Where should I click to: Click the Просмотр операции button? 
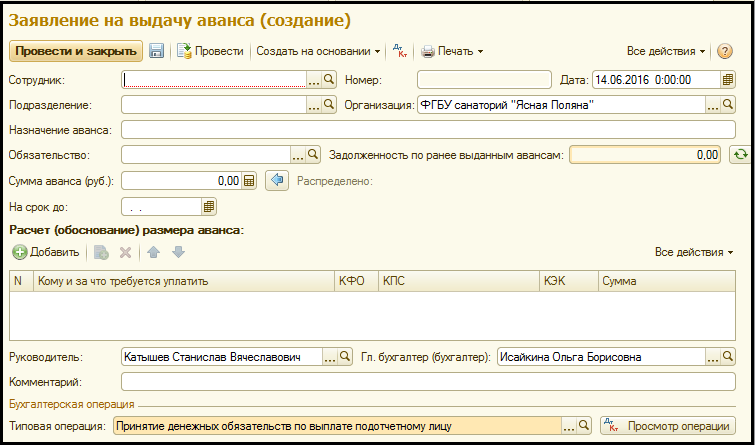667,425
